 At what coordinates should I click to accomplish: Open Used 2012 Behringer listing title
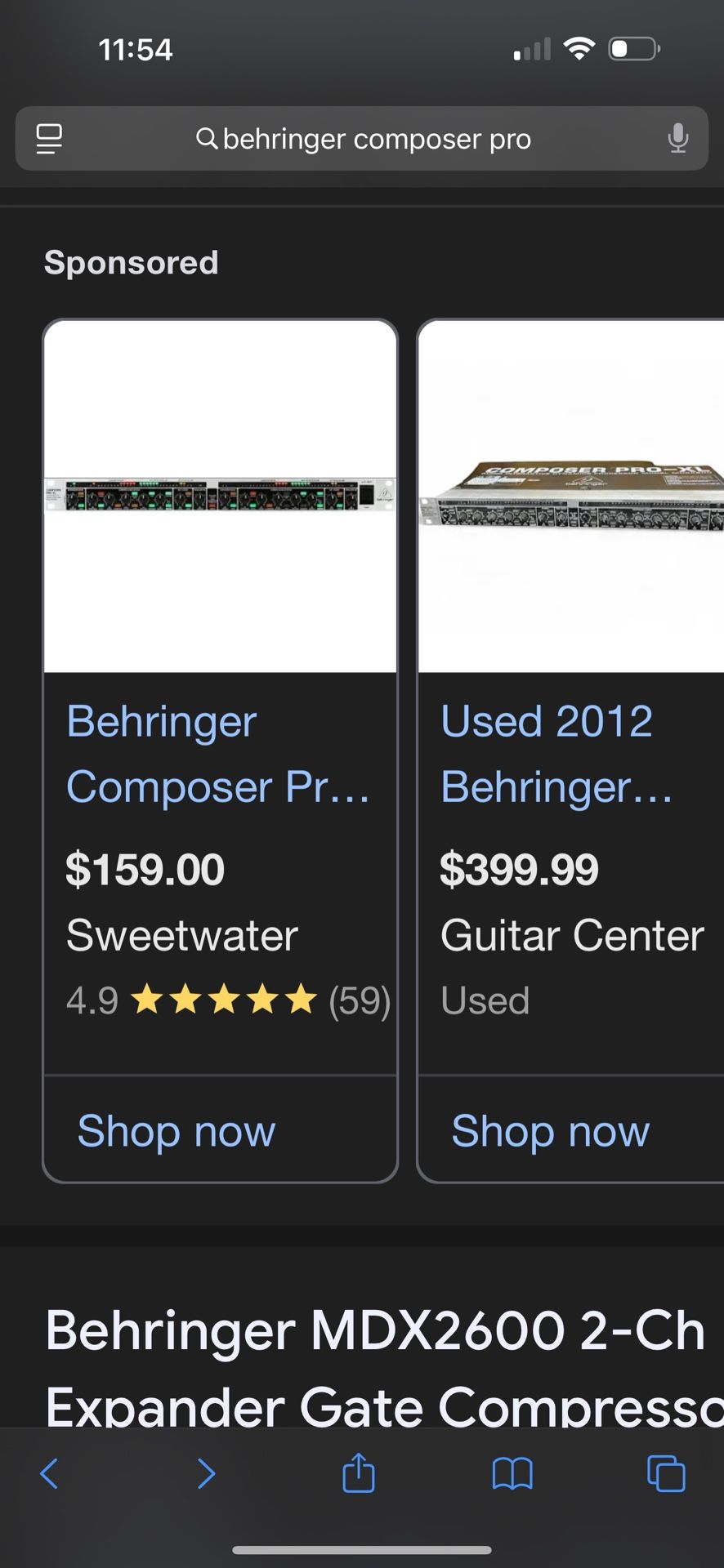click(x=556, y=754)
